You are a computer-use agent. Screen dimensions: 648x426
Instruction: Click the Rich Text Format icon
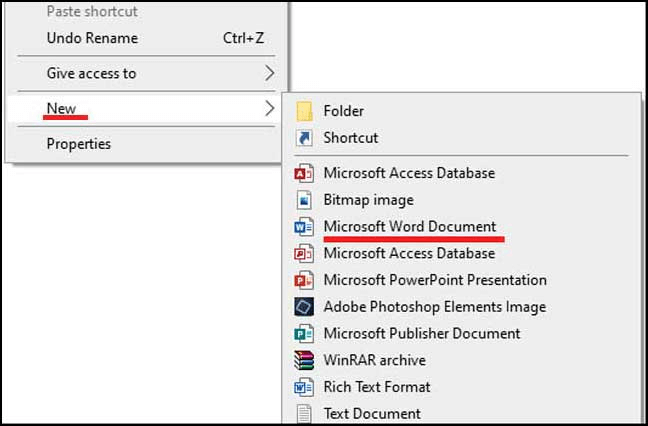tap(304, 387)
